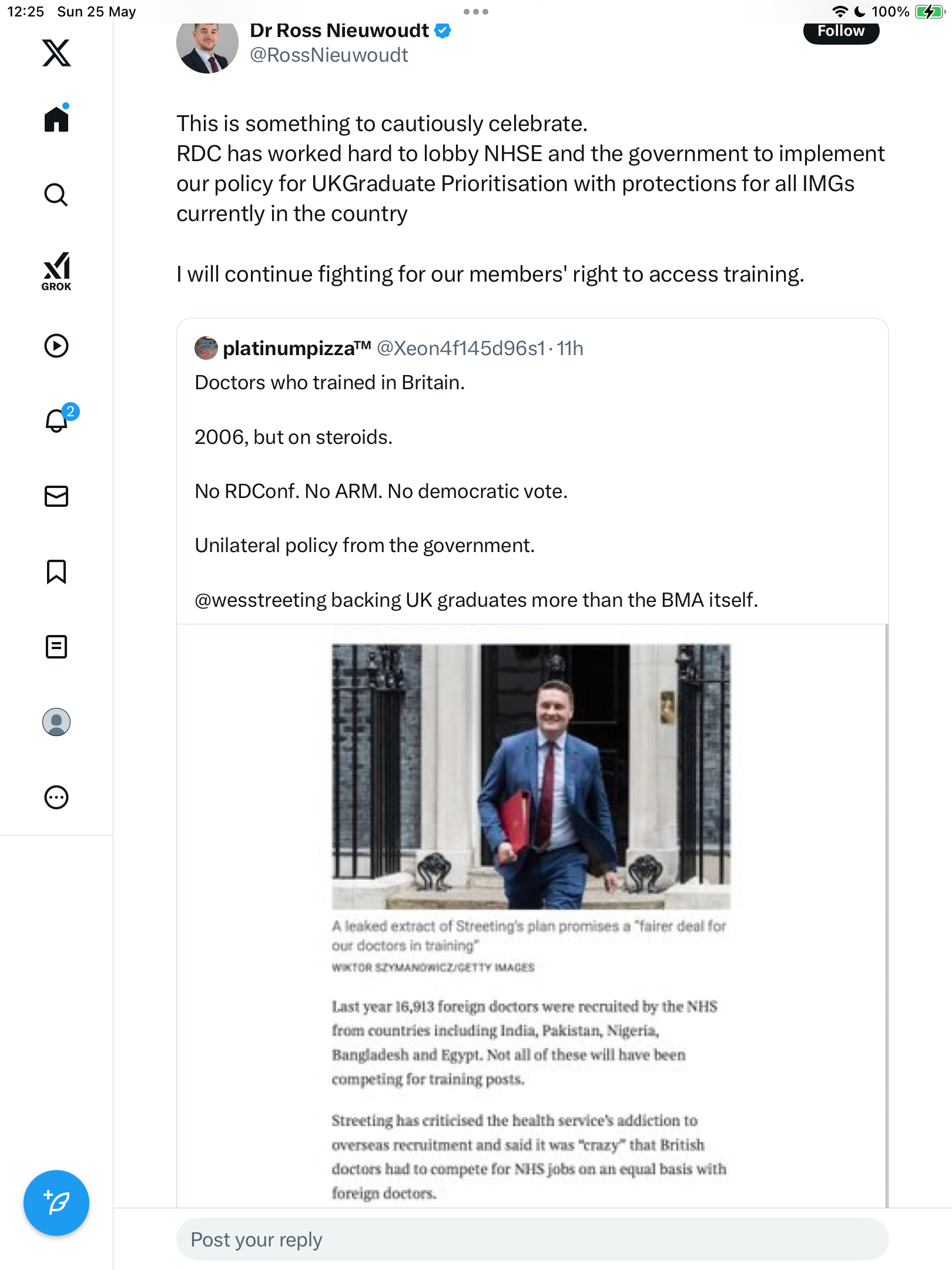Open the @wesstreeting mention
952x1270 pixels.
pyautogui.click(x=260, y=600)
